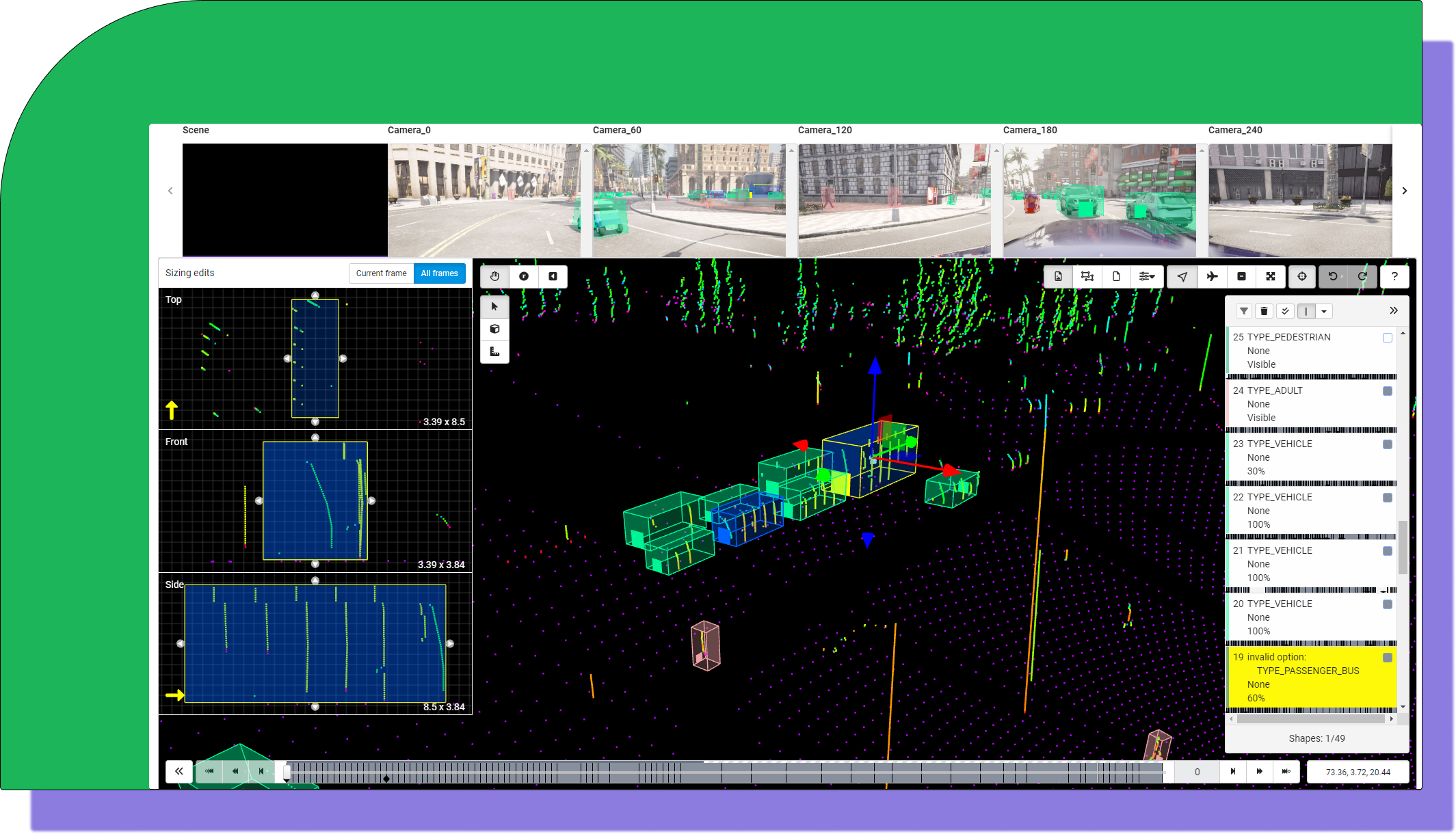Toggle checkbox for 23 TYPE_VEHICLE
1456x834 pixels.
pos(1387,444)
